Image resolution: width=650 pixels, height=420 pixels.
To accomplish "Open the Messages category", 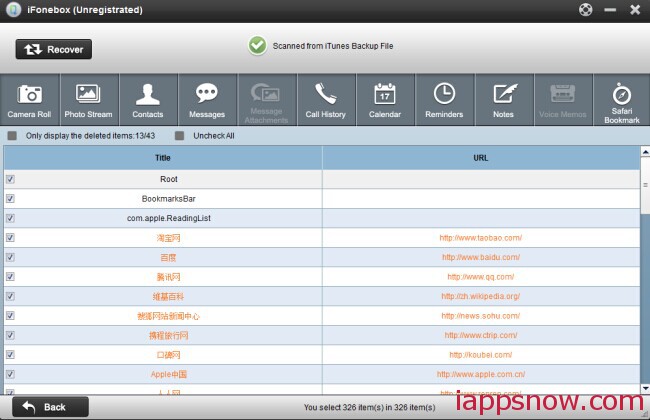I will tap(207, 100).
